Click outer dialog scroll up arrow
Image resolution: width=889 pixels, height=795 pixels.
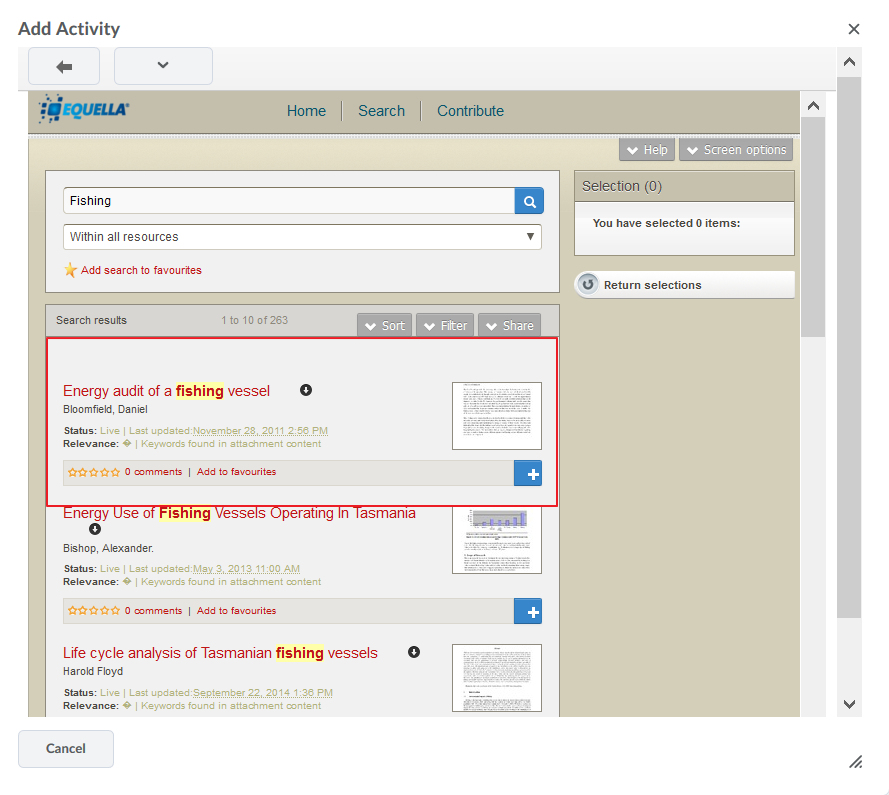point(849,62)
